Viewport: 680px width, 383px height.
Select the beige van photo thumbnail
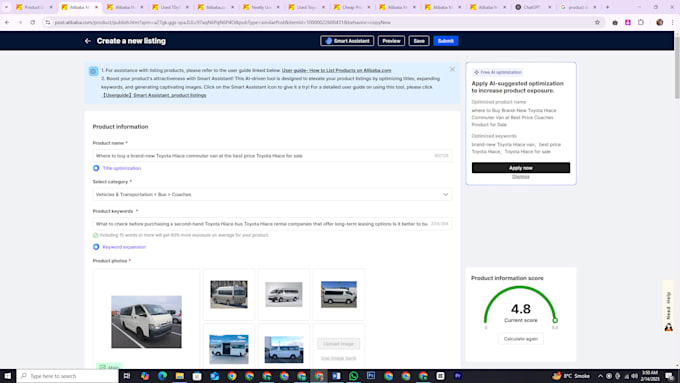click(x=229, y=295)
